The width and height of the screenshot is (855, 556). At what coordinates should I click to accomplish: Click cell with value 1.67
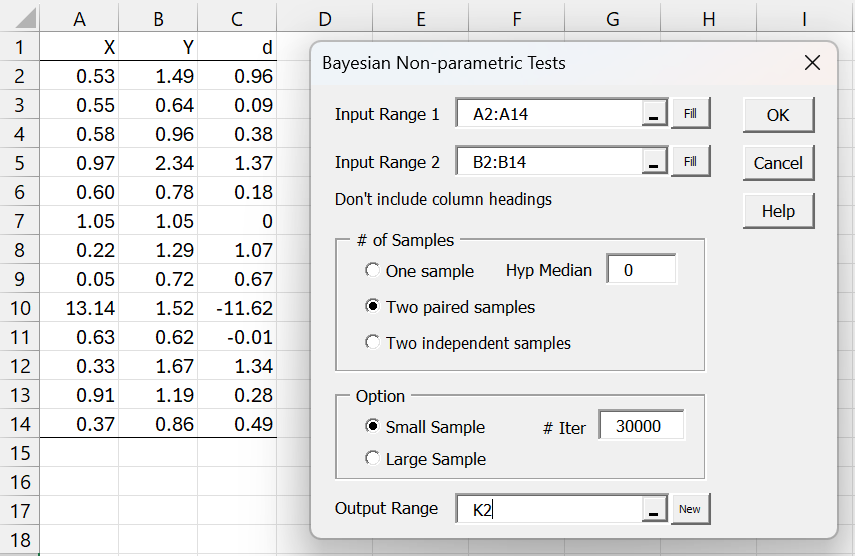point(158,366)
